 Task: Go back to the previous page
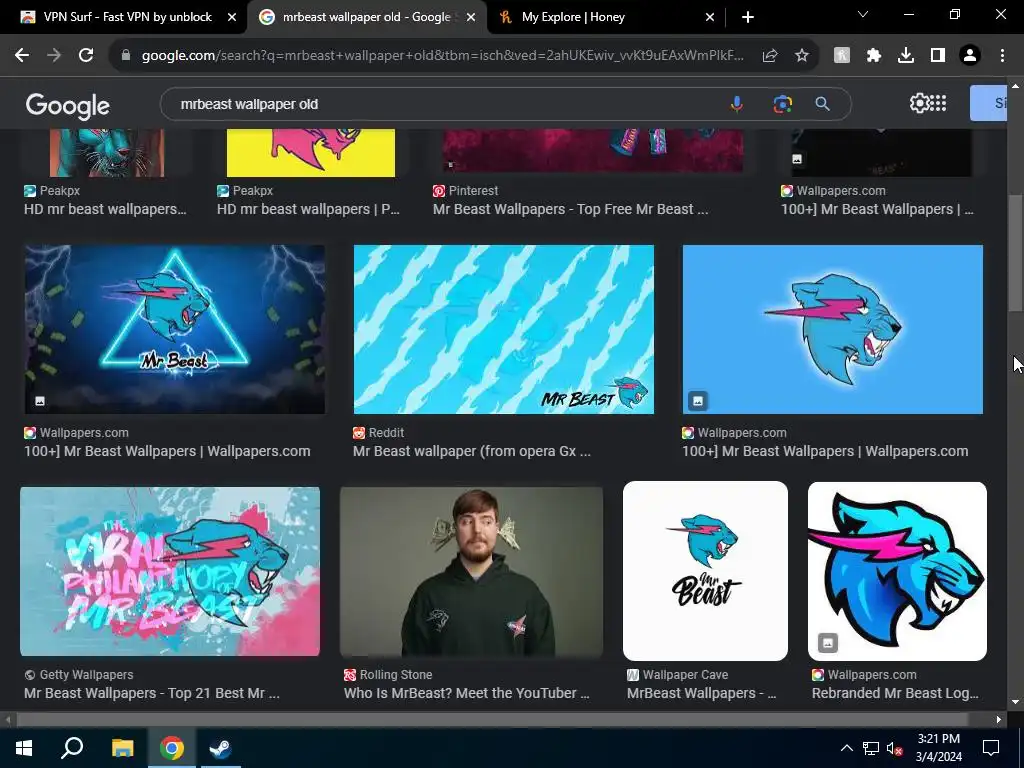click(22, 56)
